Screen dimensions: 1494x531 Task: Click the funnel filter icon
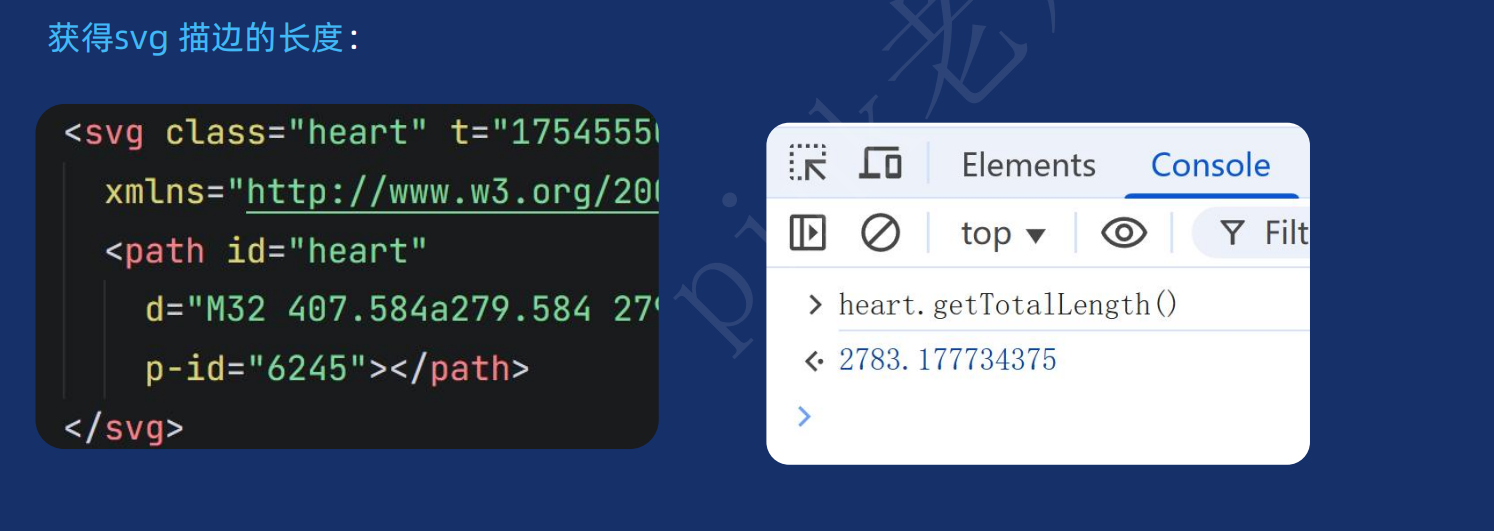pyautogui.click(x=1232, y=234)
